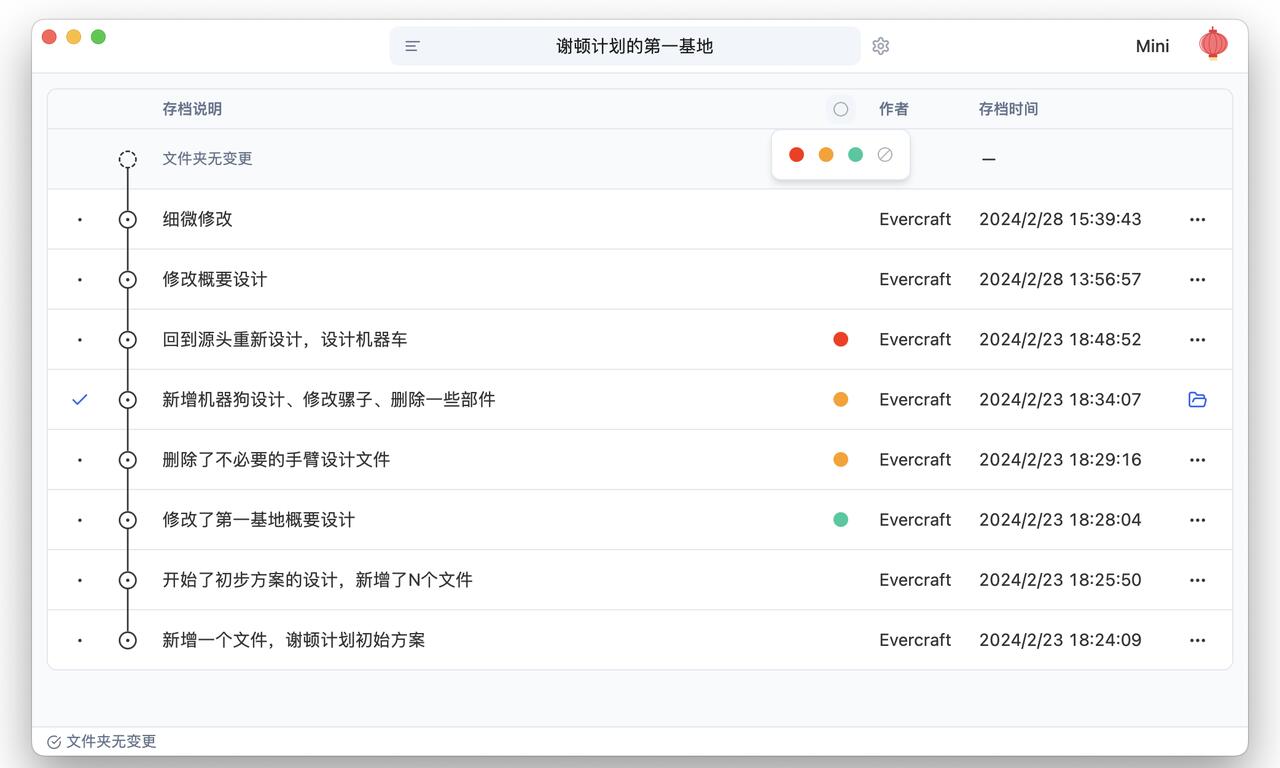Viewport: 1280px width, 768px height.
Task: Open more options for 细微修改 row
Action: coord(1197,220)
